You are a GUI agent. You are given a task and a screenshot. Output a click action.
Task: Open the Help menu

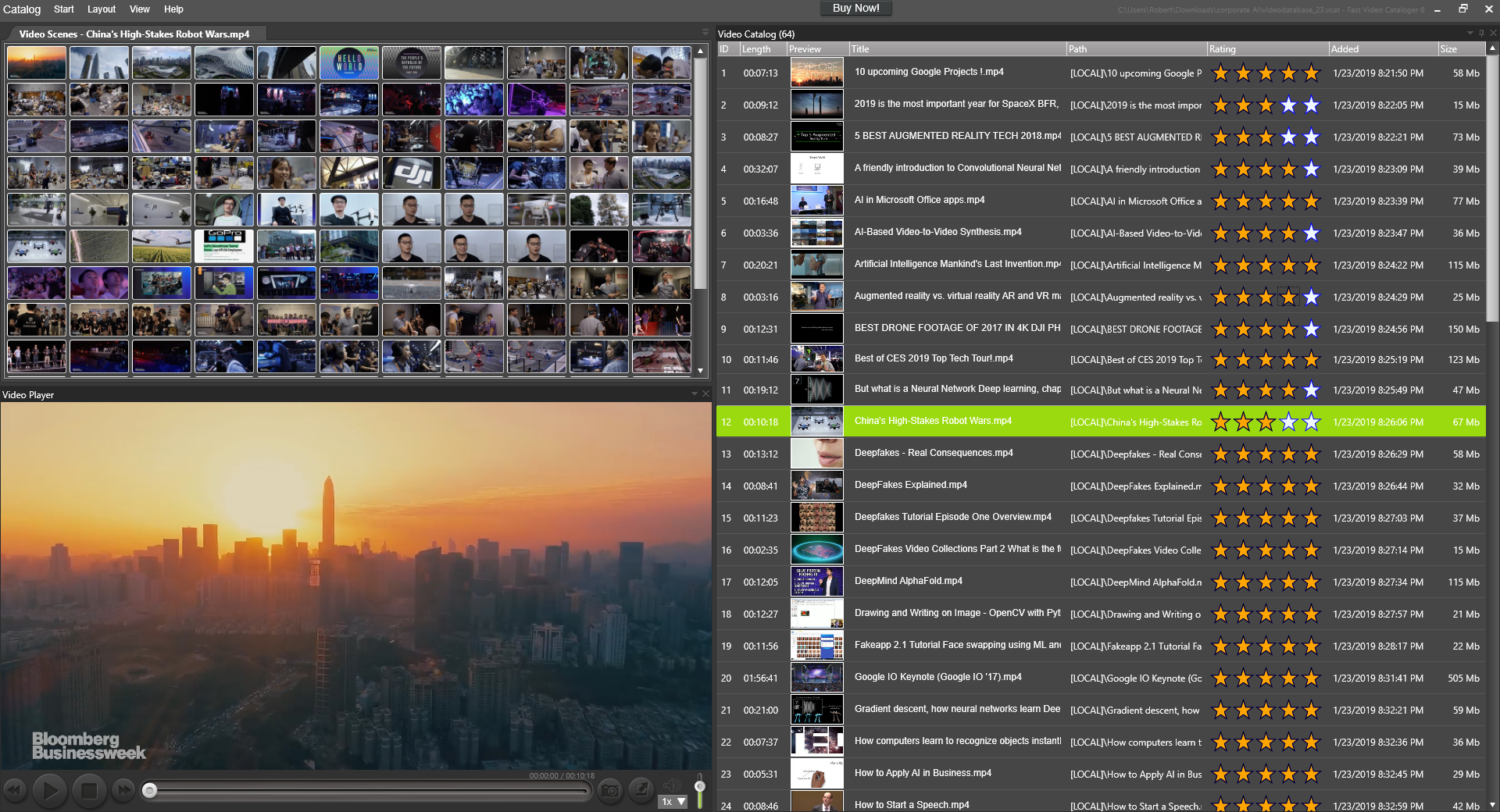point(173,9)
